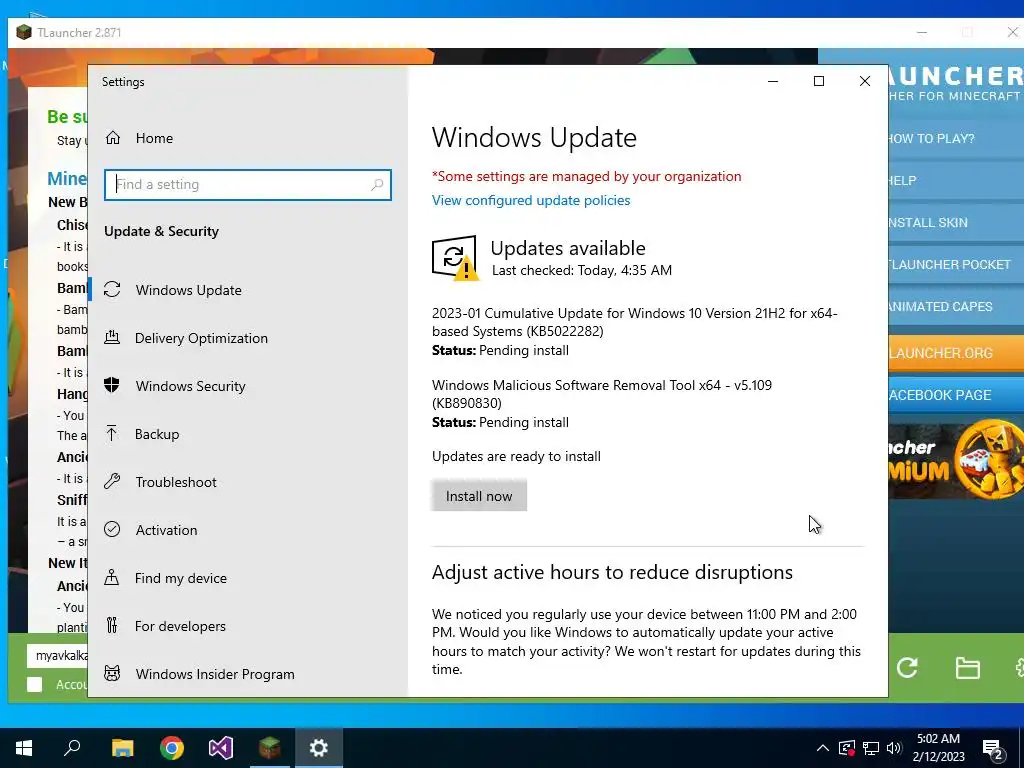This screenshot has width=1024, height=768.
Task: Go to Settings Home
Action: [248, 138]
